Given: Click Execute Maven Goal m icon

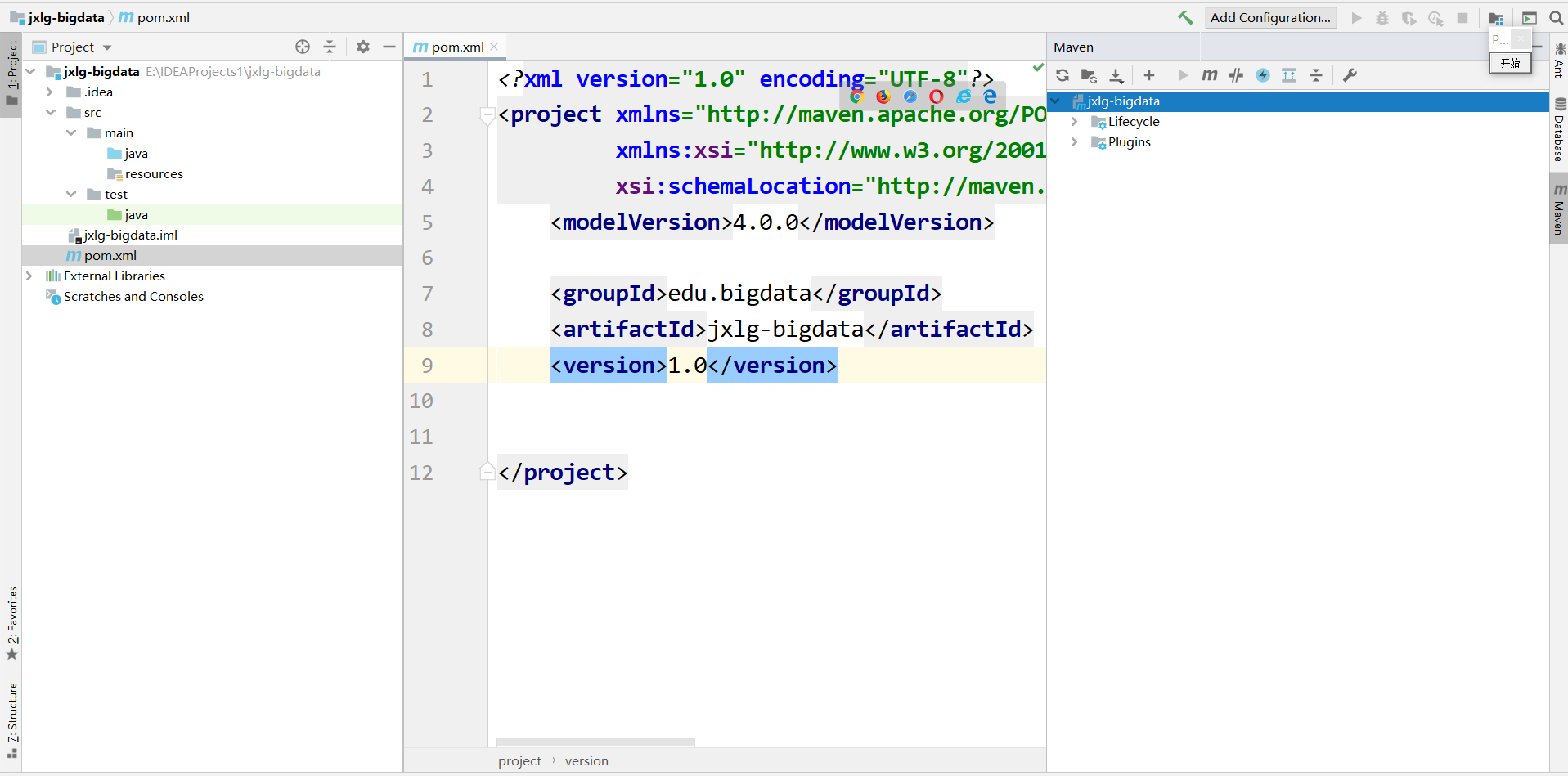Looking at the screenshot, I should click(x=1209, y=75).
